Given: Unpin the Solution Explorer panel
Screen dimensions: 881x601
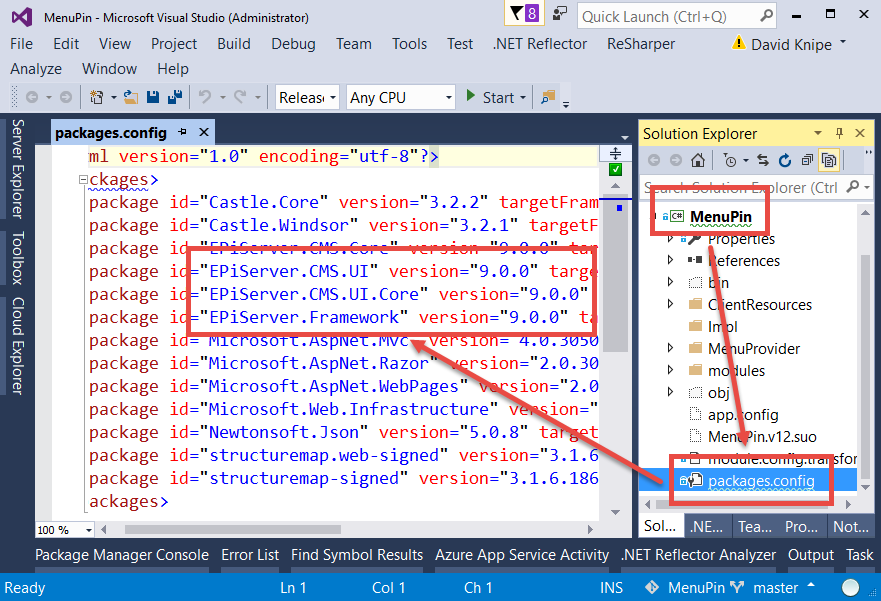Looking at the screenshot, I should (x=841, y=133).
